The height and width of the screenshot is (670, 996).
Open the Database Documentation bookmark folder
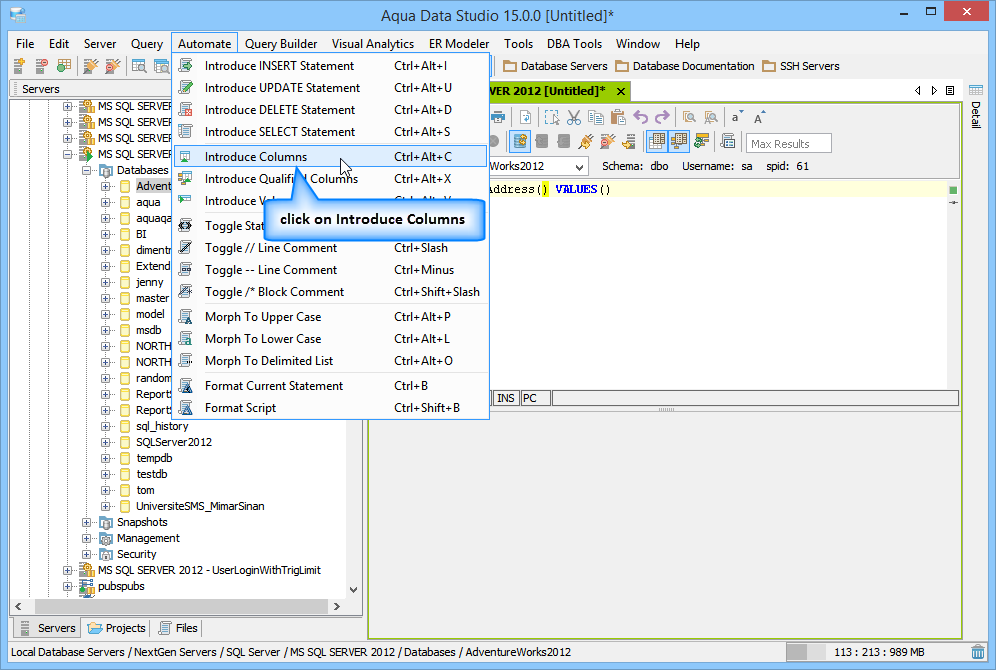(685, 66)
